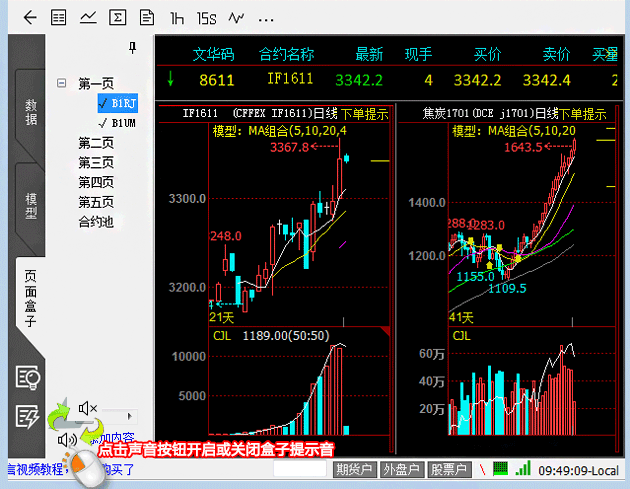Click the 股票户 account button
Viewport: 630px width, 489px height.
pyautogui.click(x=447, y=469)
